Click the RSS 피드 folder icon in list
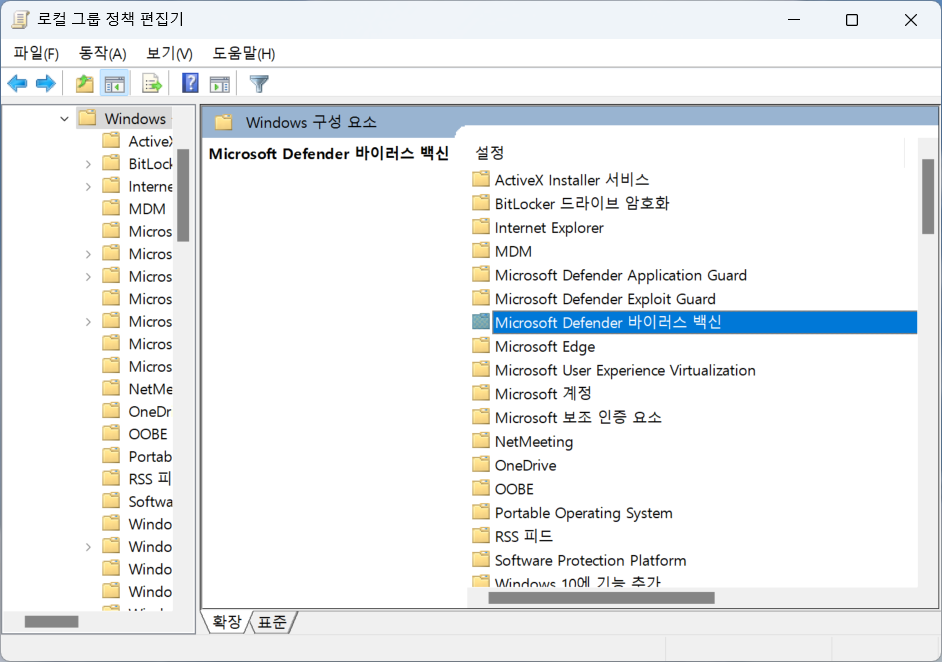 tap(481, 535)
